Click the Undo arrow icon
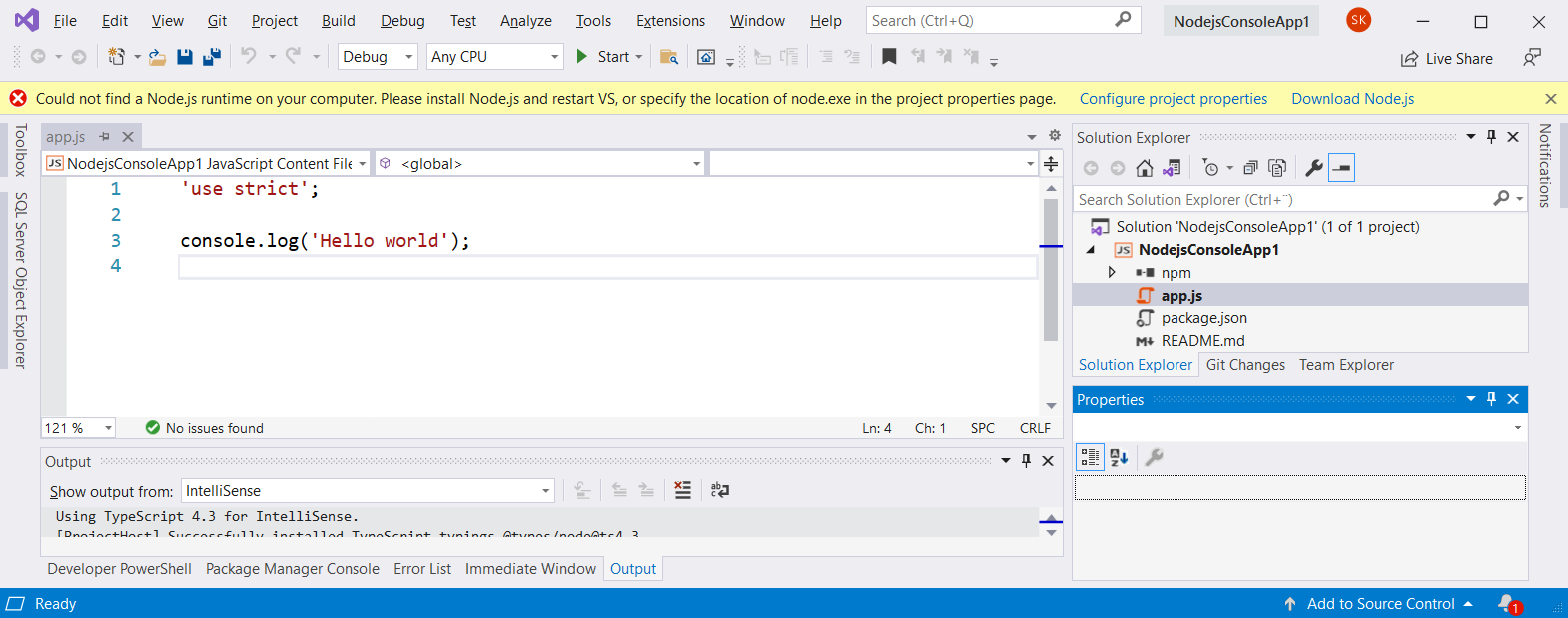 pyautogui.click(x=249, y=57)
